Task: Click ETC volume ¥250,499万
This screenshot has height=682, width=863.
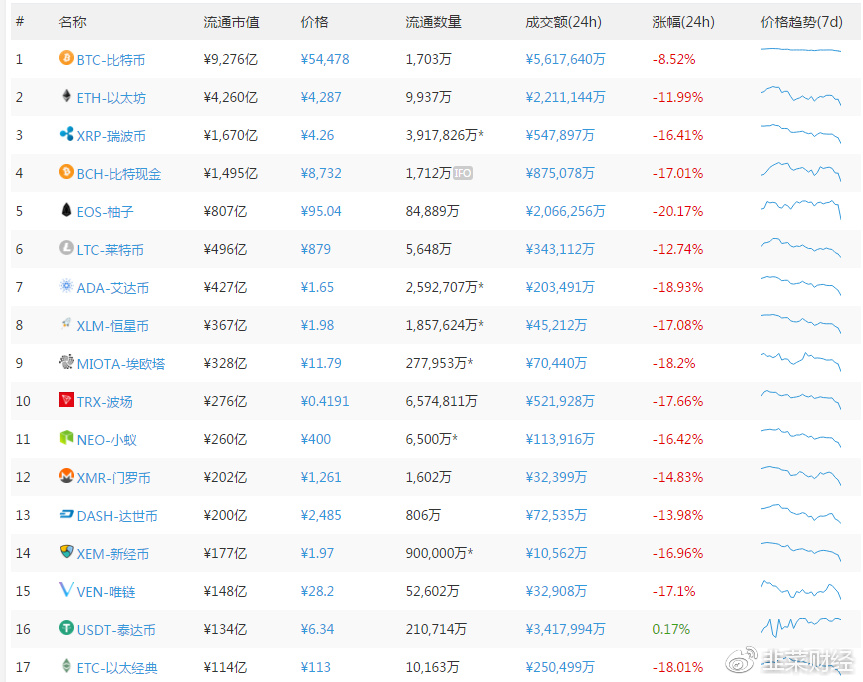Action: point(560,667)
